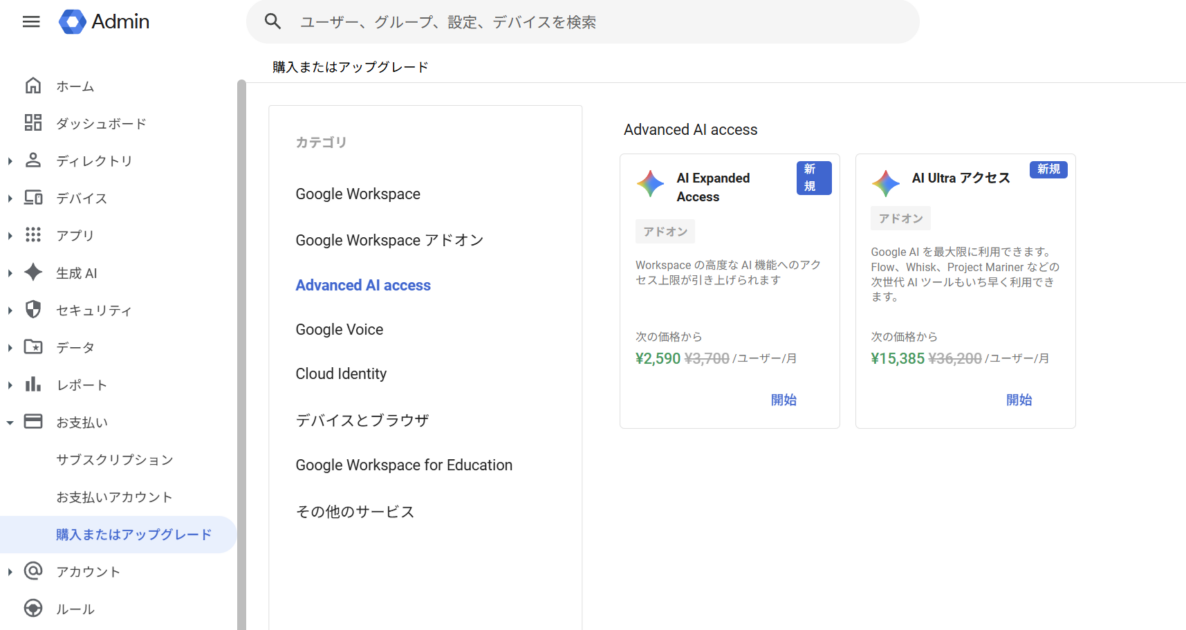Image resolution: width=1186 pixels, height=630 pixels.
Task: Click the レポート bar chart icon
Action: coord(33,384)
